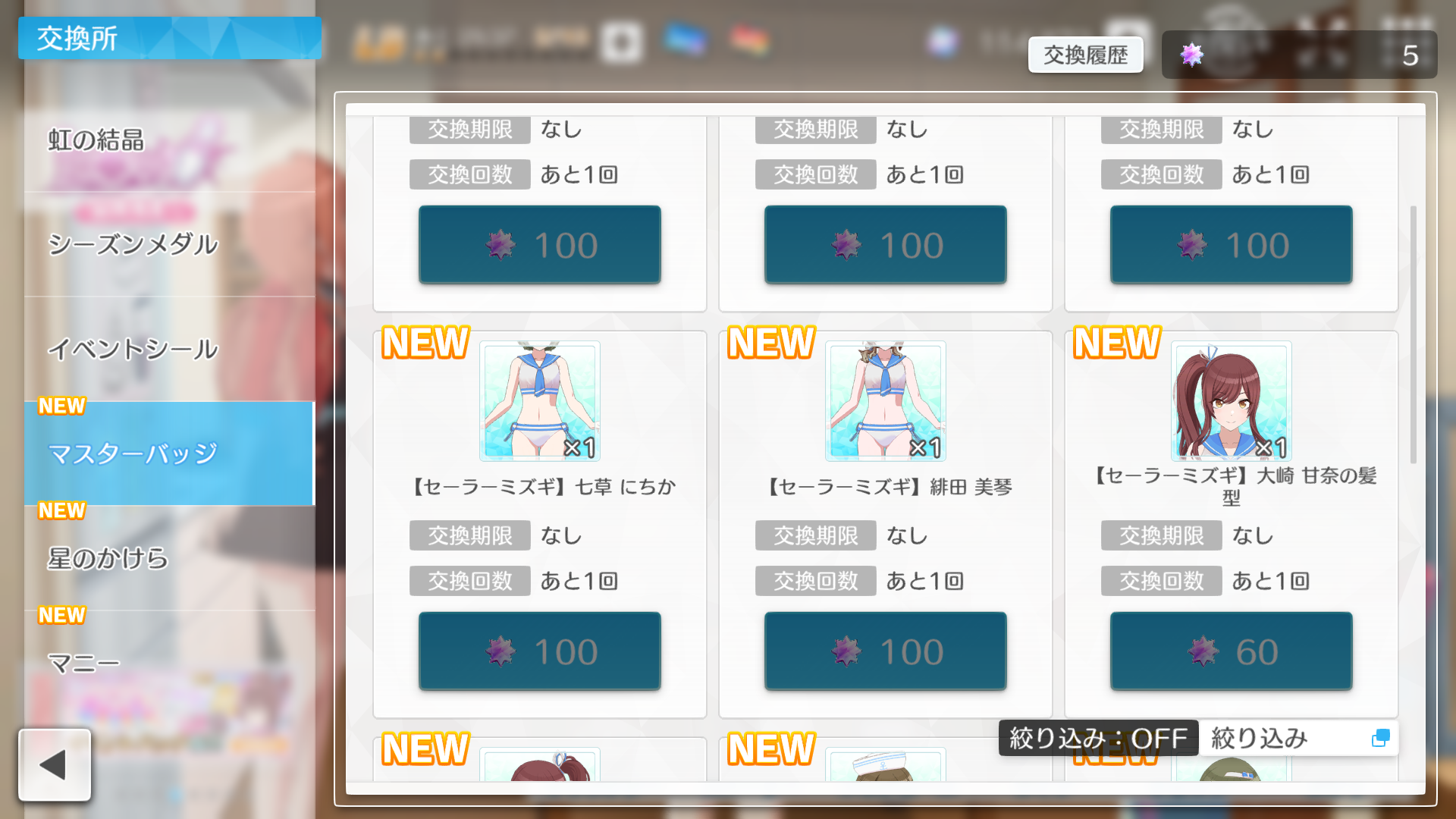Click the 七草 にちか swimsuit thumbnail
This screenshot has height=819, width=1456.
pos(540,401)
